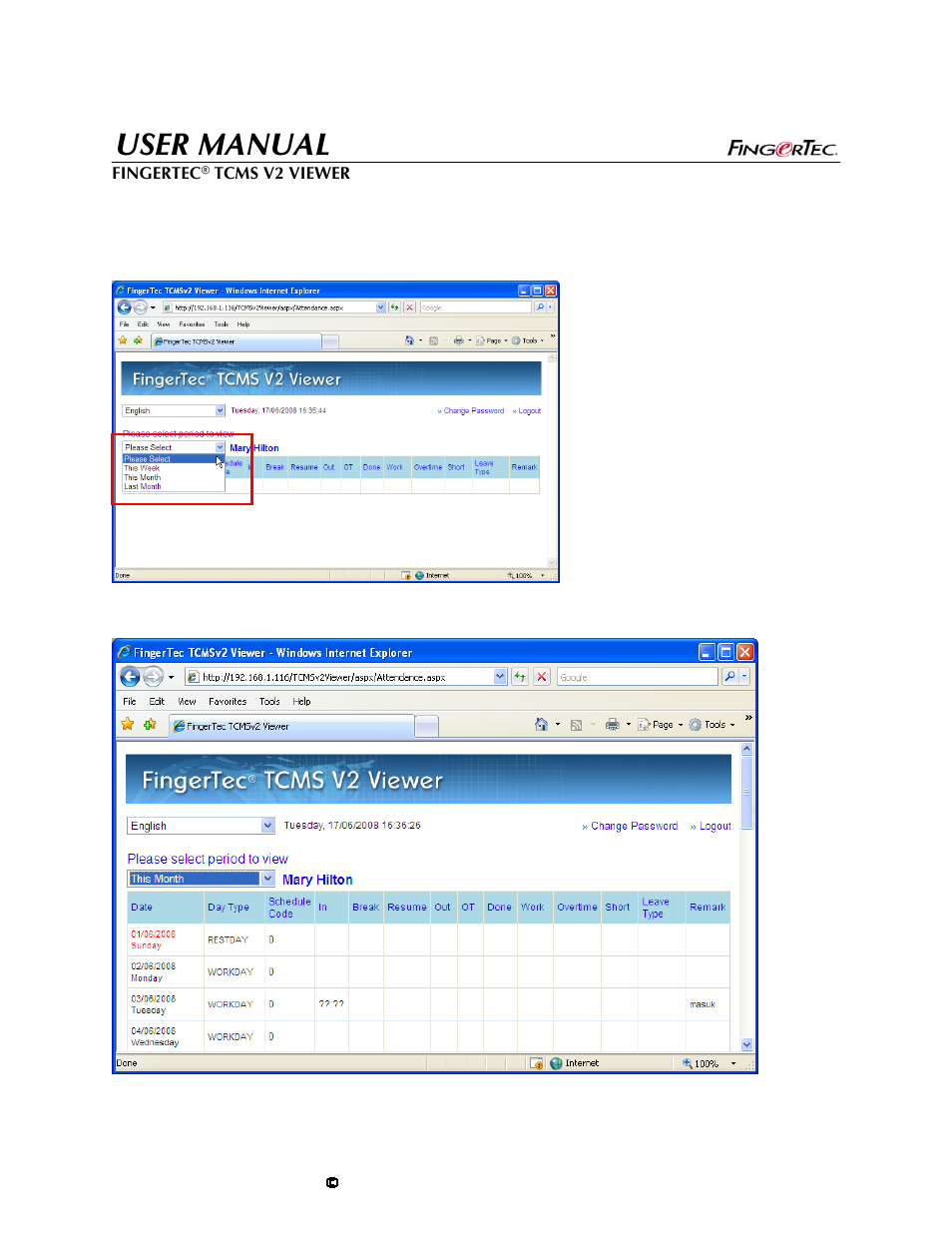Click Logout link in smaller window

coord(530,411)
